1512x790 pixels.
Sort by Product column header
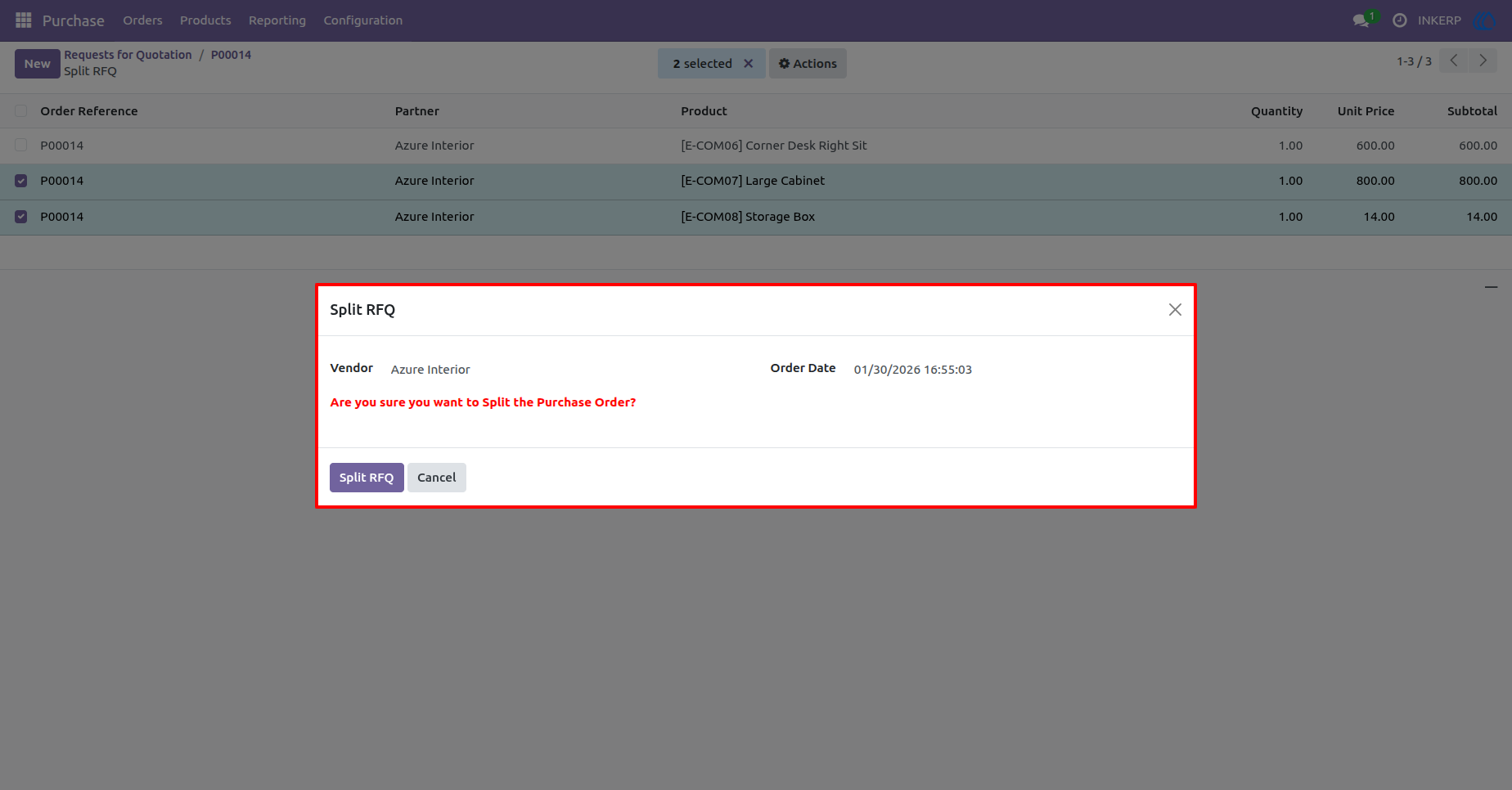tap(704, 111)
